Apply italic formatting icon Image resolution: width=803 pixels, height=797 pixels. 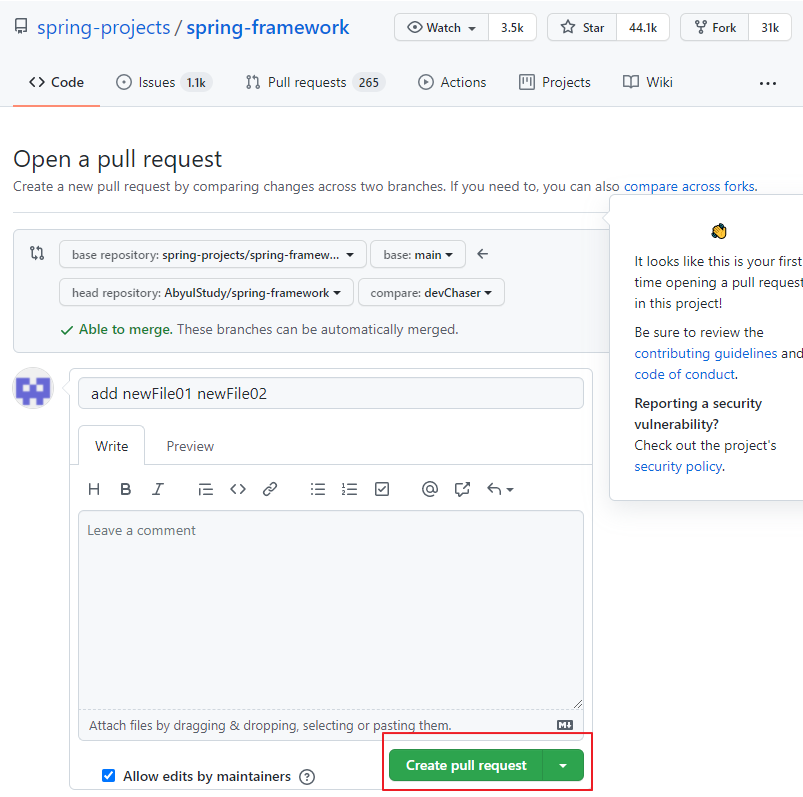[158, 489]
